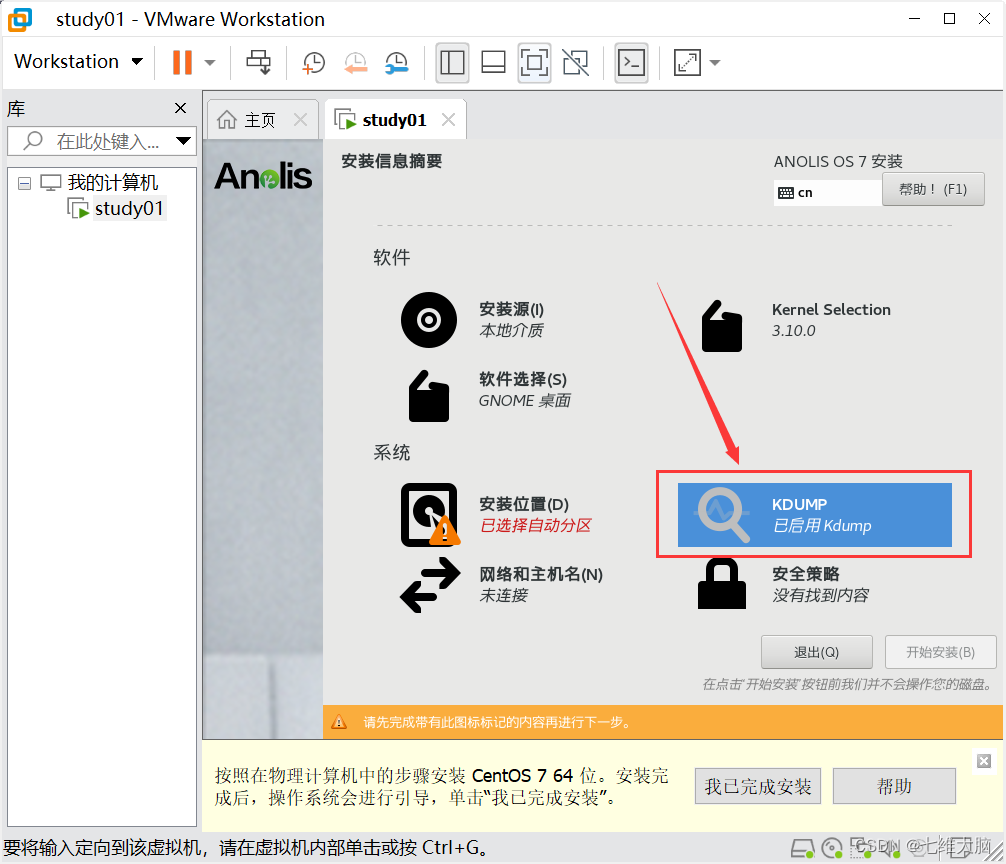Click the 已启用 Kdump status text

(x=822, y=526)
